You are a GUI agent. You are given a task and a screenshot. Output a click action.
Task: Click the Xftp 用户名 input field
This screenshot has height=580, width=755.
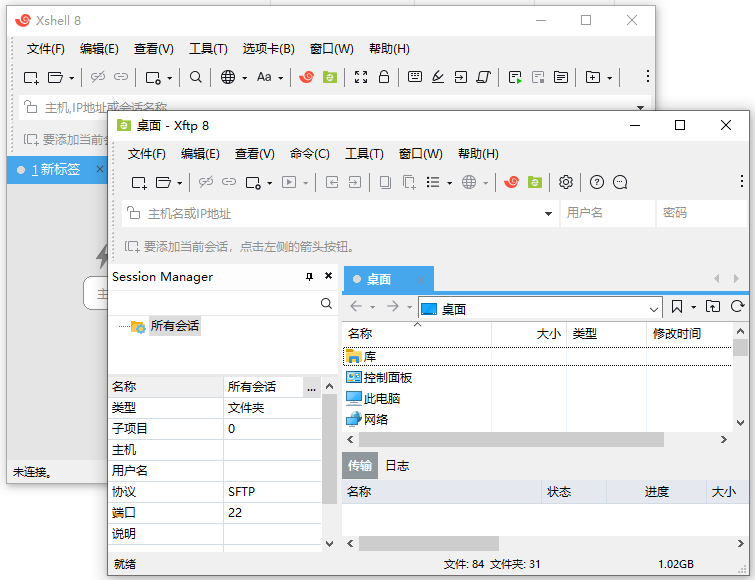click(x=608, y=213)
